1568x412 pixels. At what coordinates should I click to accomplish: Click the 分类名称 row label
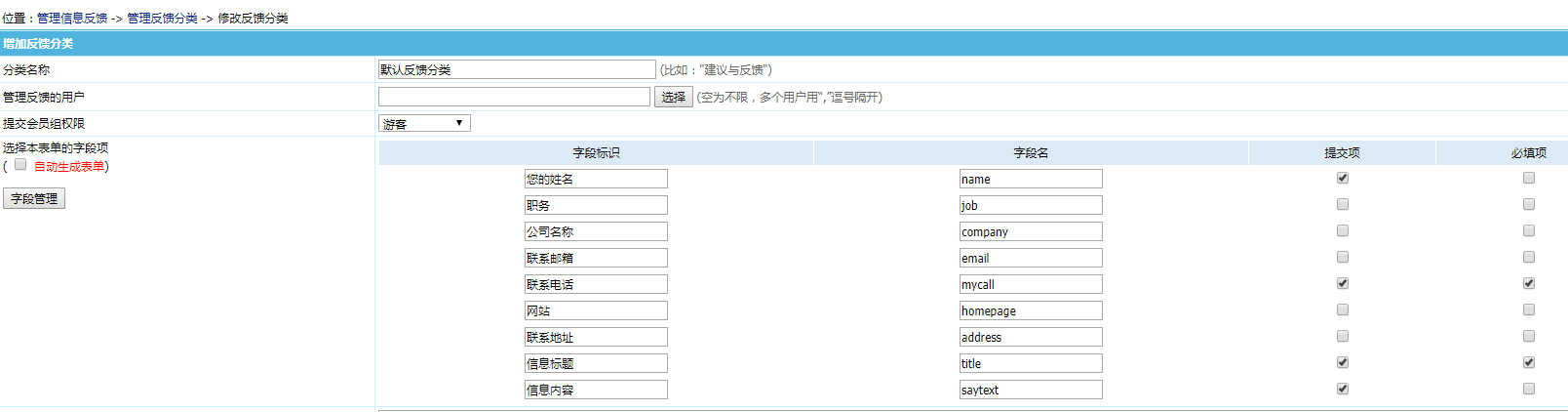tap(26, 70)
